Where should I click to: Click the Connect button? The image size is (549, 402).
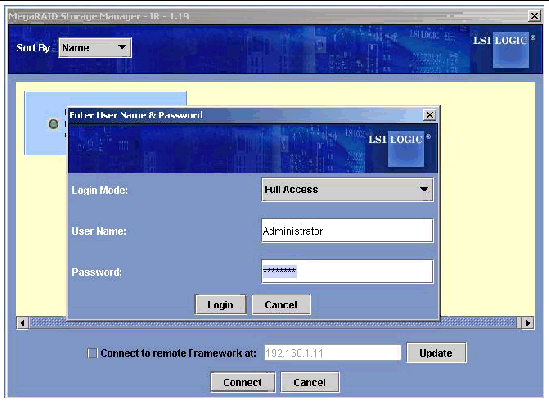(x=243, y=382)
